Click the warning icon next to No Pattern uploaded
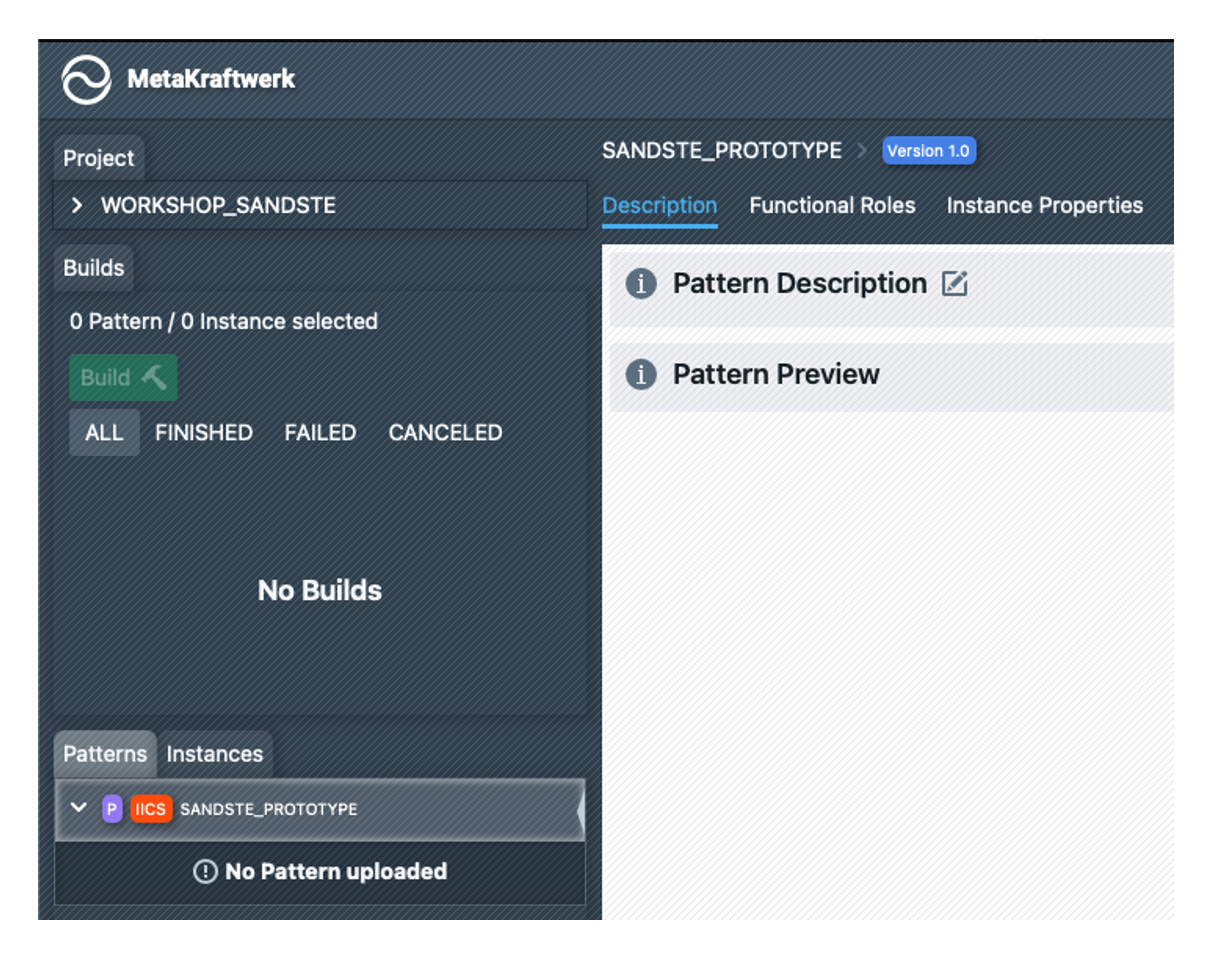This screenshot has width=1213, height=964. click(x=205, y=872)
